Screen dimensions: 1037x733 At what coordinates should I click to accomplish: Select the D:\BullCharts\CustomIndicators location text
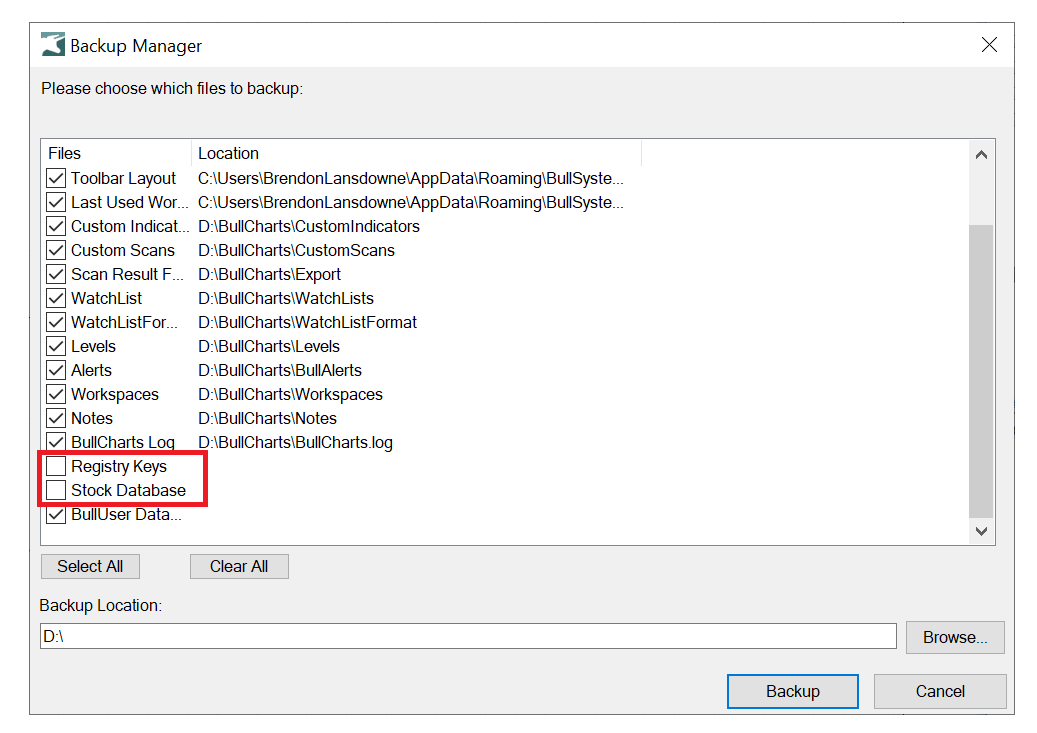pyautogui.click(x=309, y=226)
